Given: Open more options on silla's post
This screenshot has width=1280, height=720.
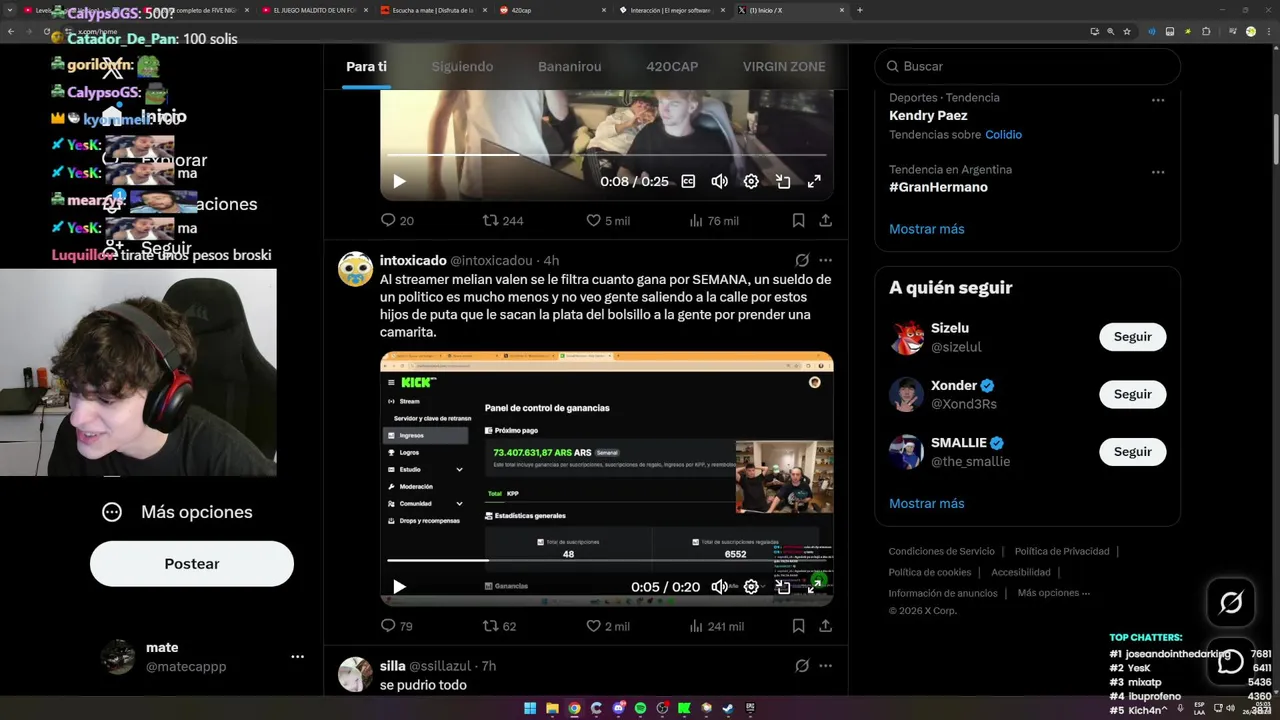Looking at the screenshot, I should (x=826, y=666).
